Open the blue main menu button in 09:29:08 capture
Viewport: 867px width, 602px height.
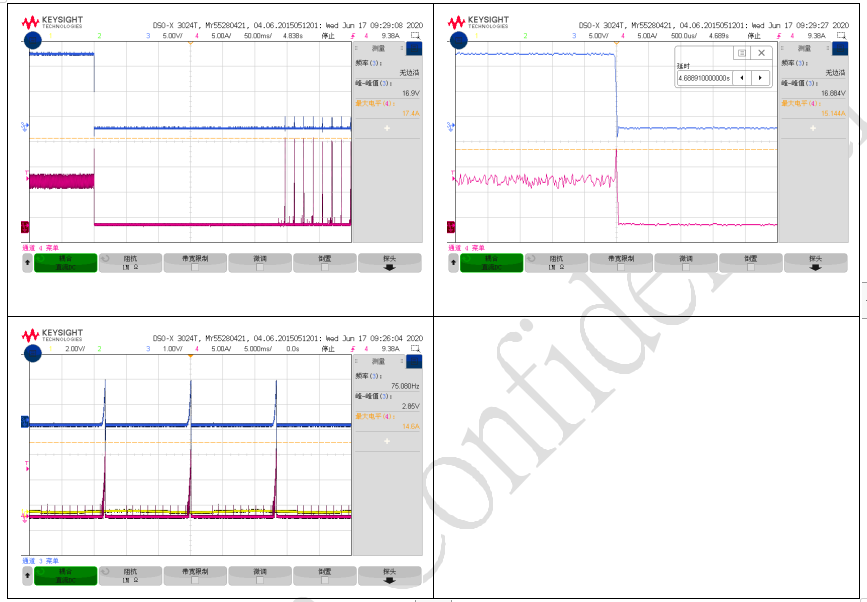coord(33,40)
